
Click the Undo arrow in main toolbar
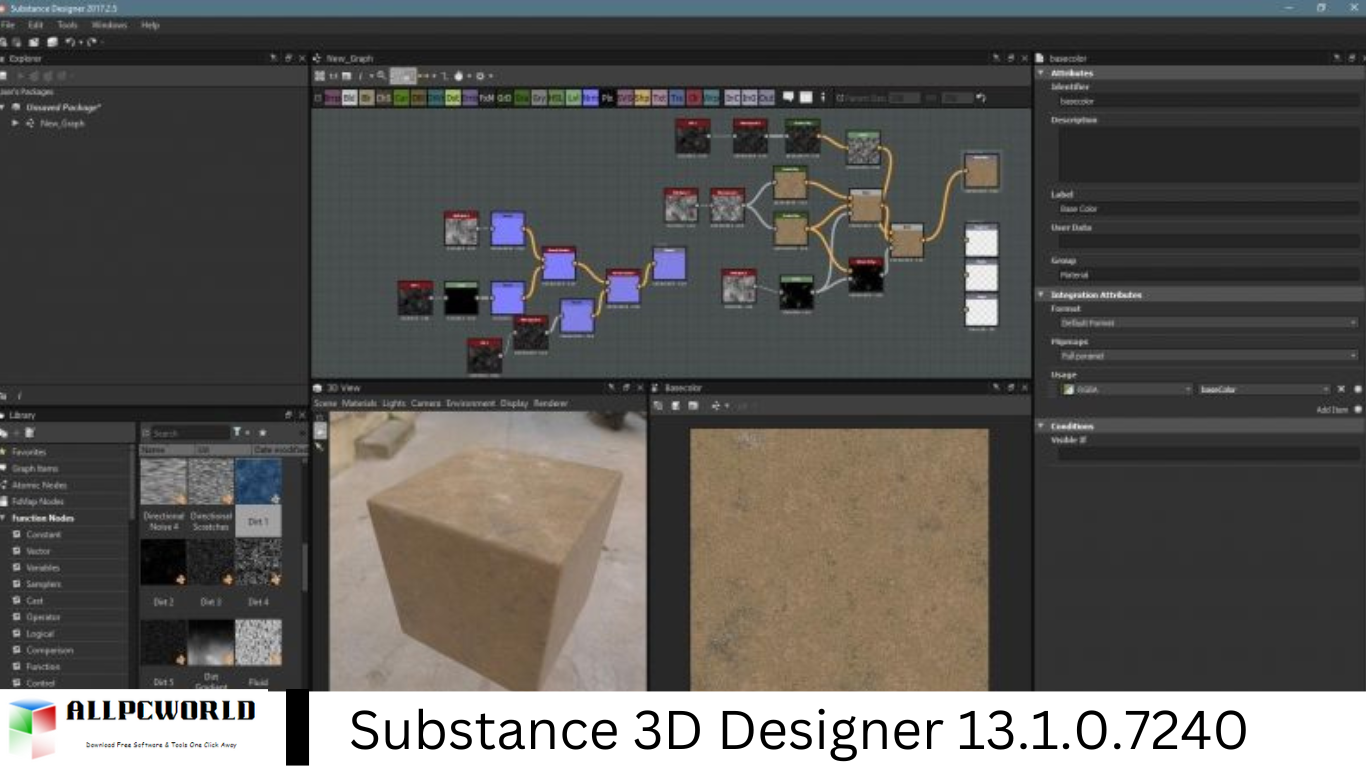pyautogui.click(x=70, y=42)
